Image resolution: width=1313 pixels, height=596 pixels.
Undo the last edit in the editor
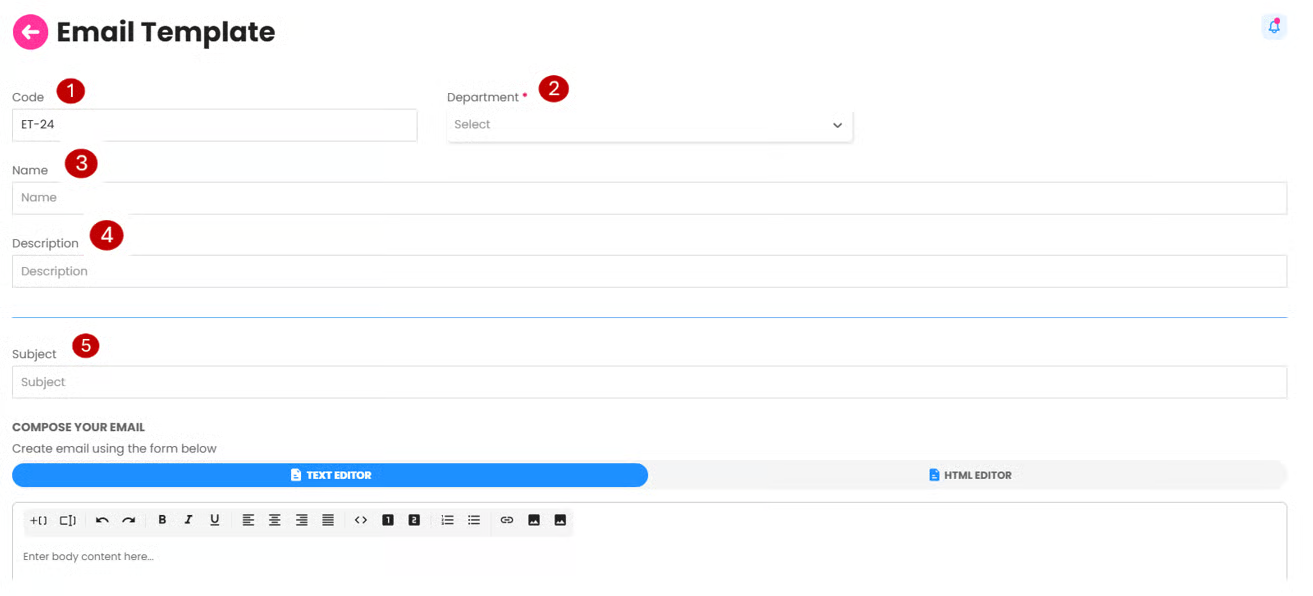point(102,520)
